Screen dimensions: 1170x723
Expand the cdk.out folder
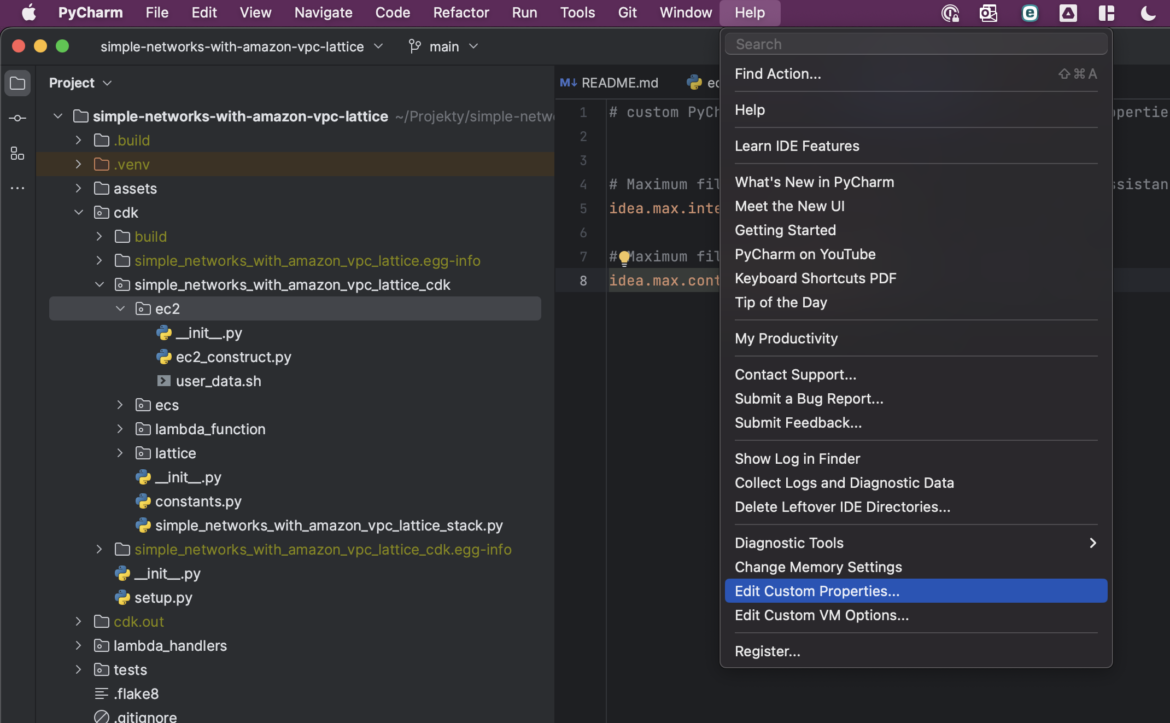pyautogui.click(x=78, y=621)
